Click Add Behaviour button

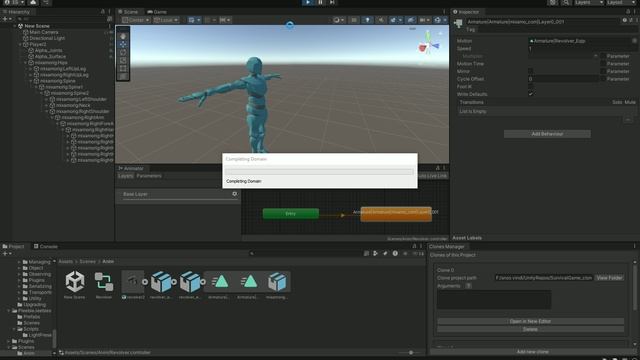(x=547, y=134)
